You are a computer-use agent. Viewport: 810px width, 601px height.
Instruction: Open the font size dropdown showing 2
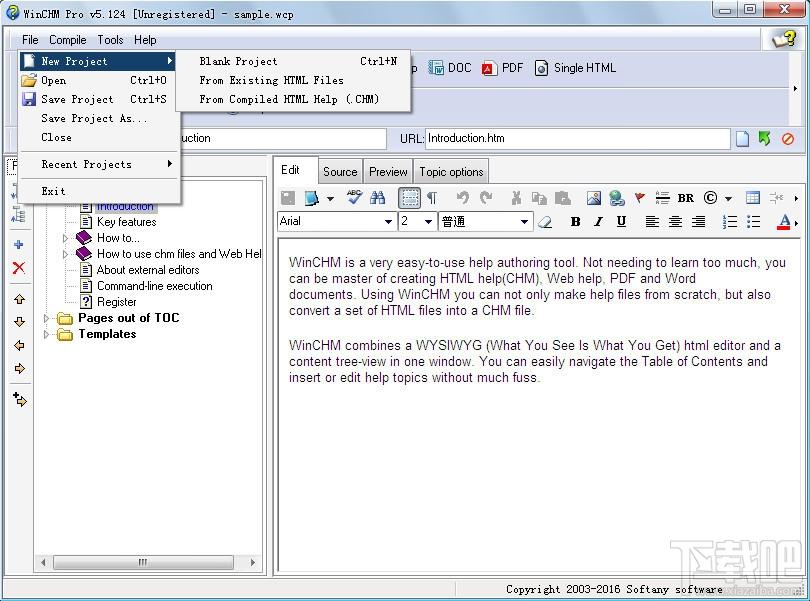[x=417, y=222]
